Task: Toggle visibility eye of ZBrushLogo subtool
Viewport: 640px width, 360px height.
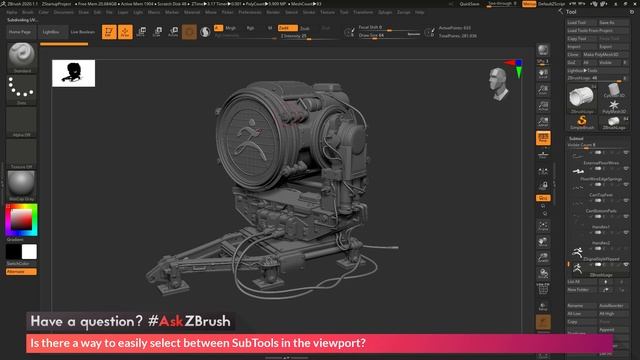Action: point(626,264)
